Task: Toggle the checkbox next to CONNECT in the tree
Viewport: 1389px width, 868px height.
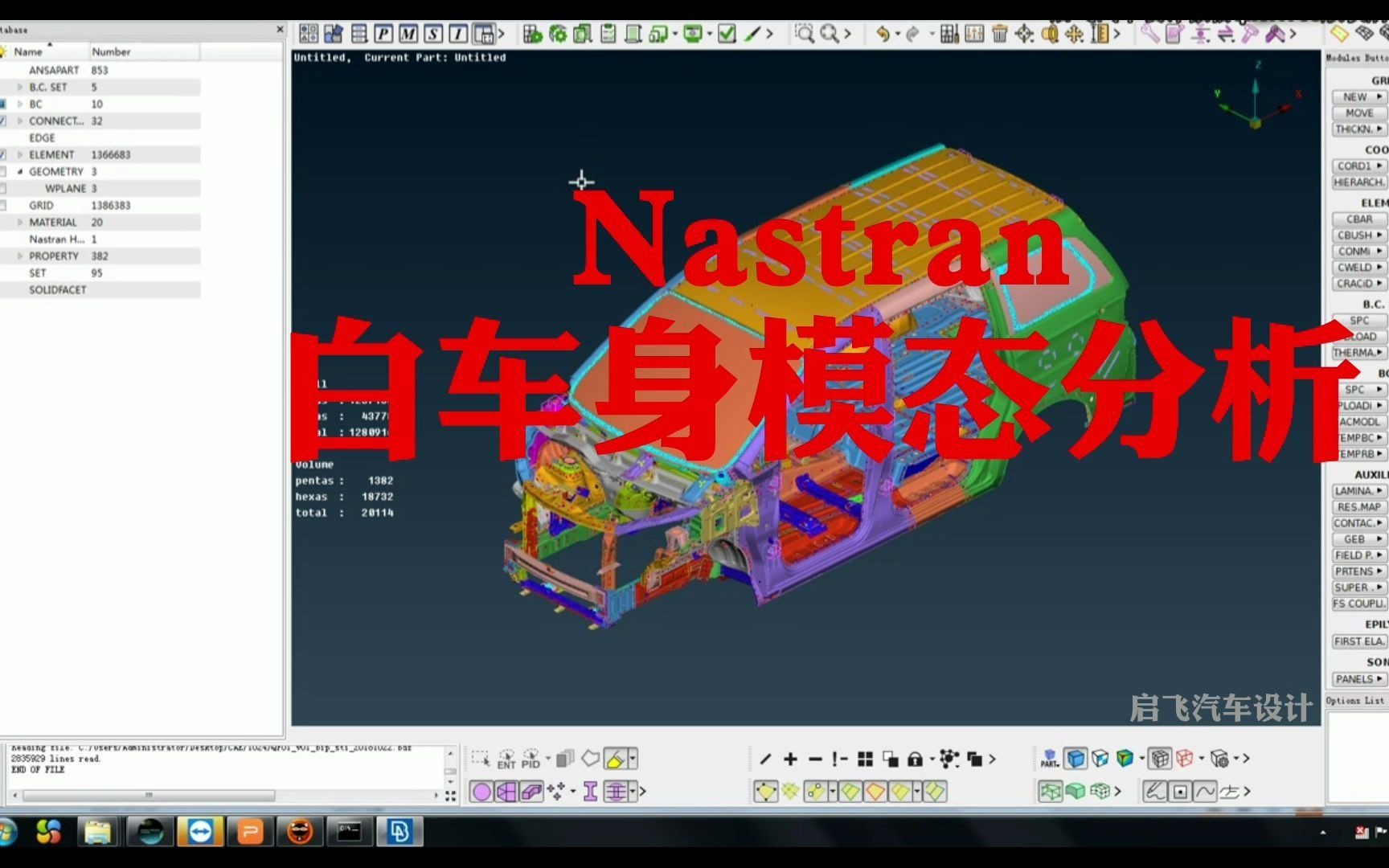Action: click(x=3, y=121)
